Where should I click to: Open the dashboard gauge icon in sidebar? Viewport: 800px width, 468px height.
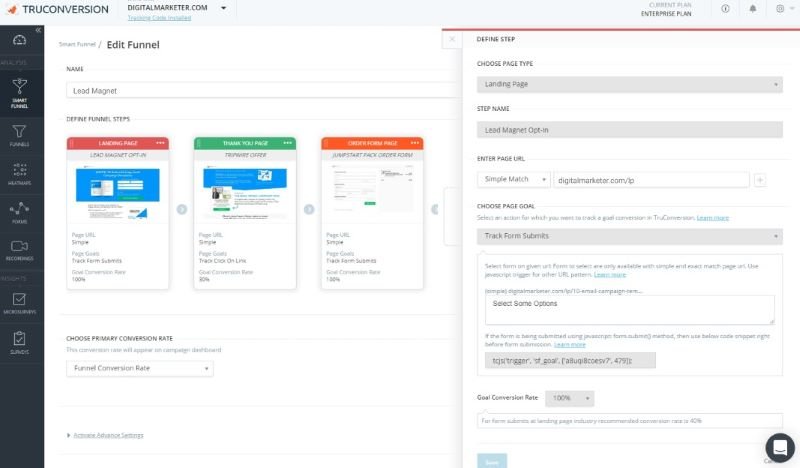[19, 40]
